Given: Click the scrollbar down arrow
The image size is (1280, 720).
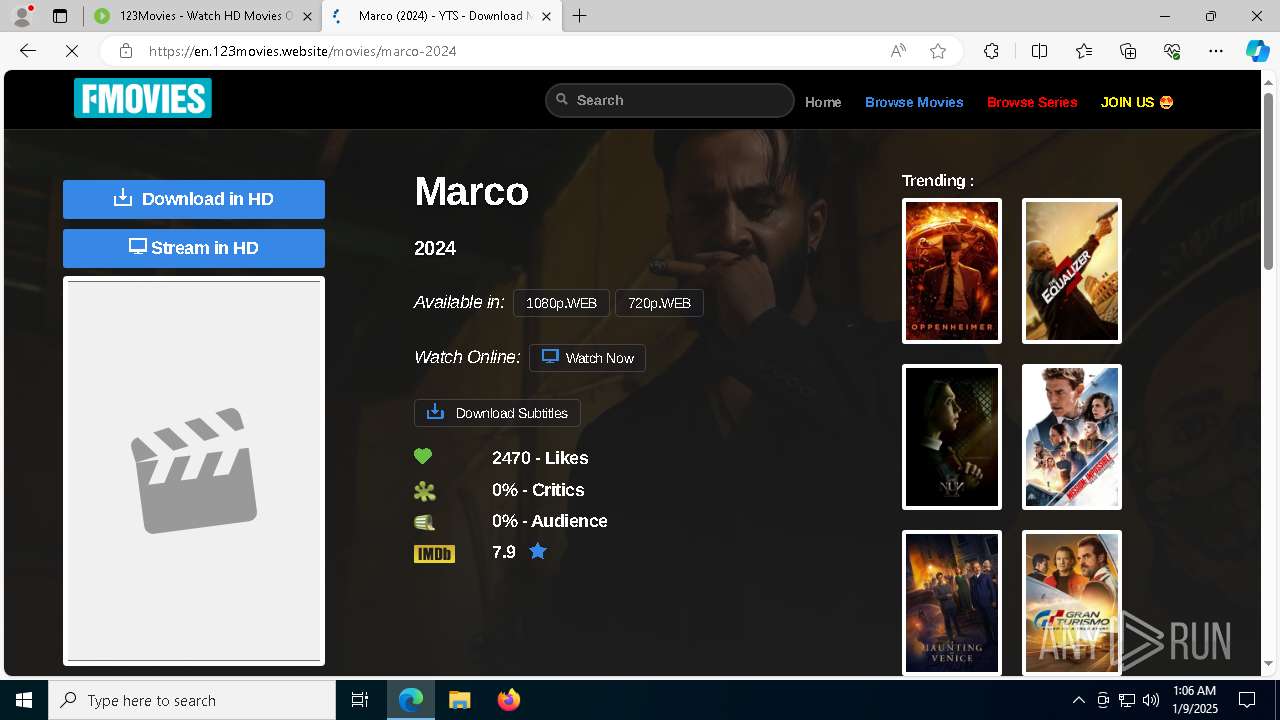Looking at the screenshot, I should 1268,664.
